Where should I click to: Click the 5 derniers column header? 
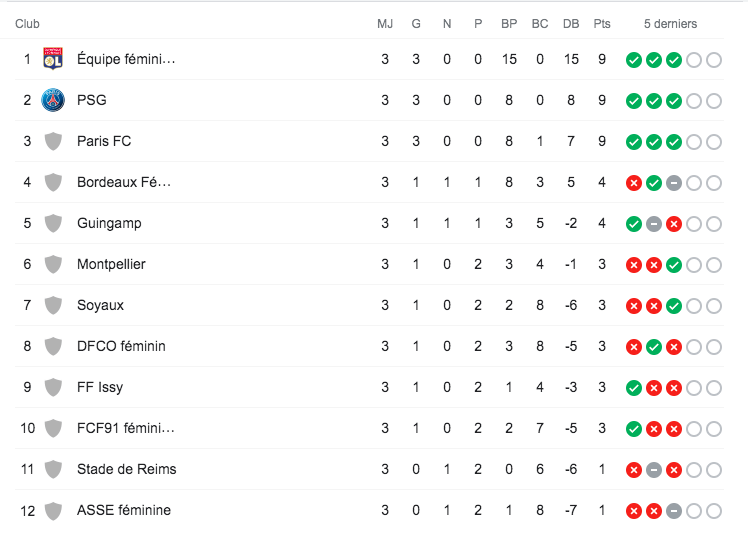(670, 23)
